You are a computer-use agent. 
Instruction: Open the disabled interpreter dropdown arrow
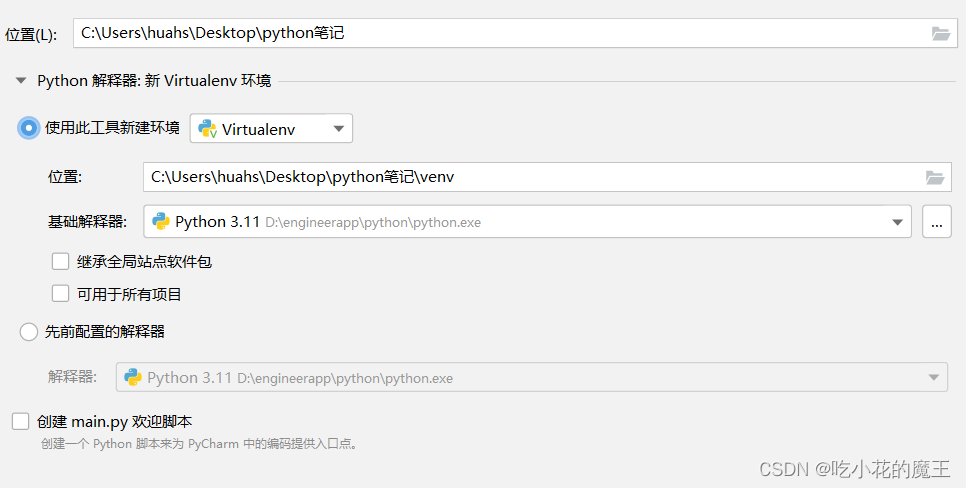[933, 377]
